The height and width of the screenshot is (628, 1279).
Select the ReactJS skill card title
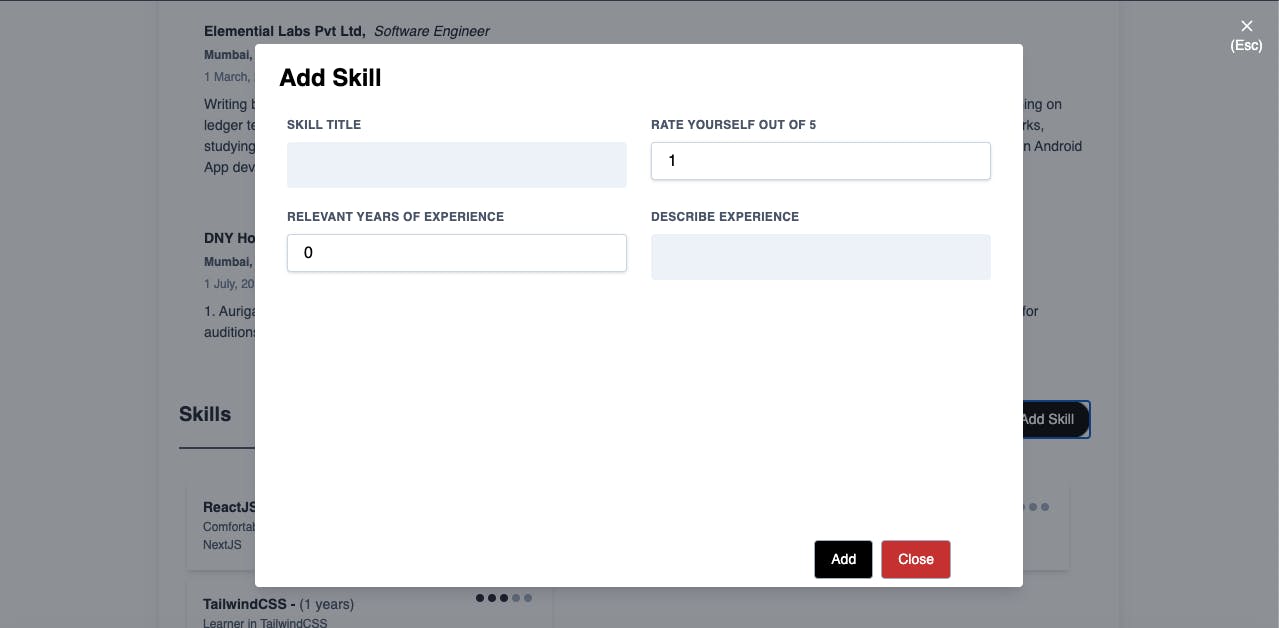pos(229,507)
